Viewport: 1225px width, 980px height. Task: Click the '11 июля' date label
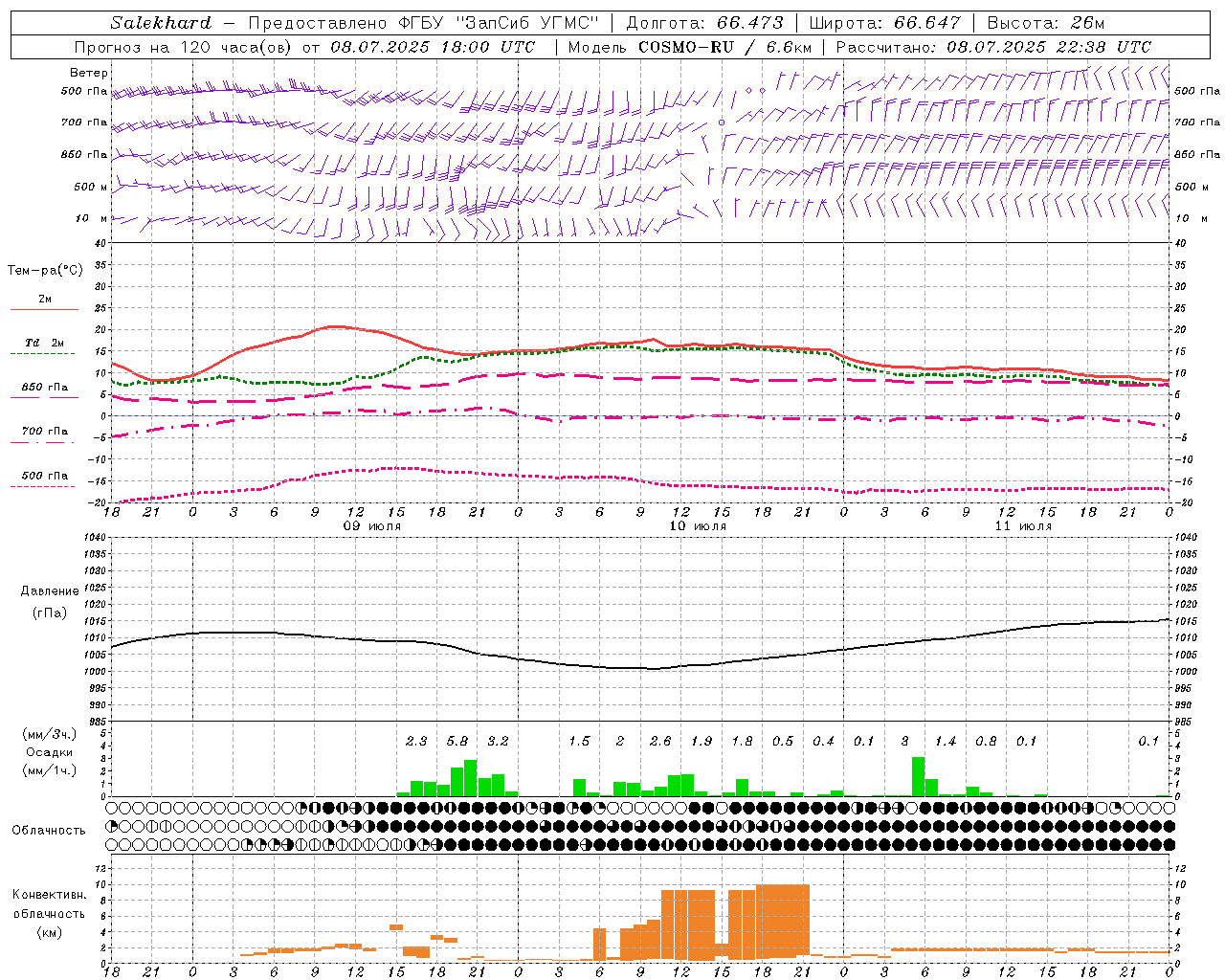pyautogui.click(x=1023, y=526)
